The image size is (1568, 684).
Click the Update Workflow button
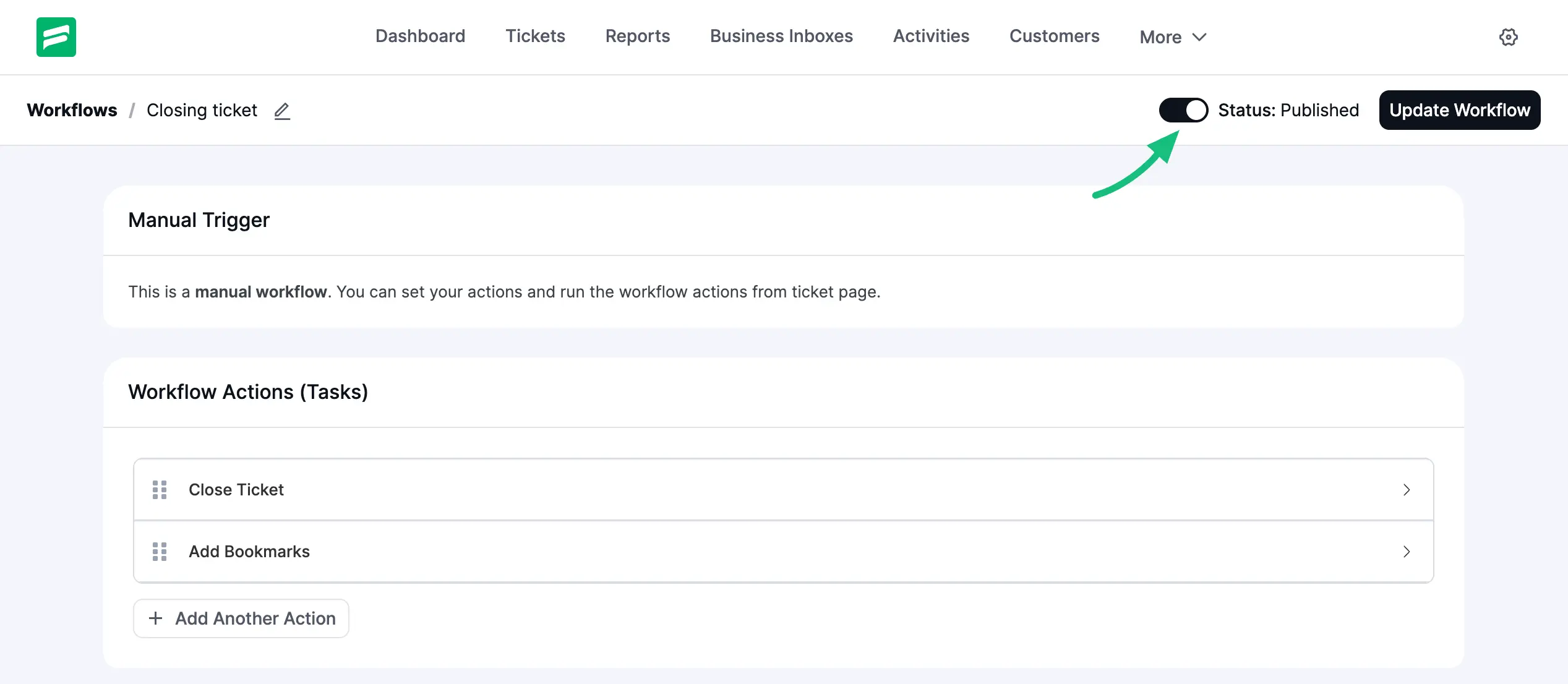point(1460,110)
